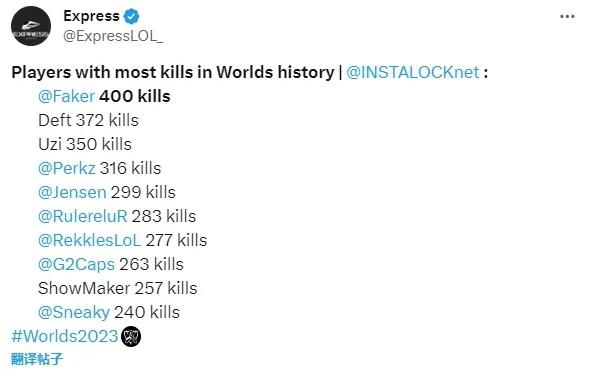592x371 pixels.
Task: Open the @INSTALOCKnet mention
Action: click(x=412, y=72)
